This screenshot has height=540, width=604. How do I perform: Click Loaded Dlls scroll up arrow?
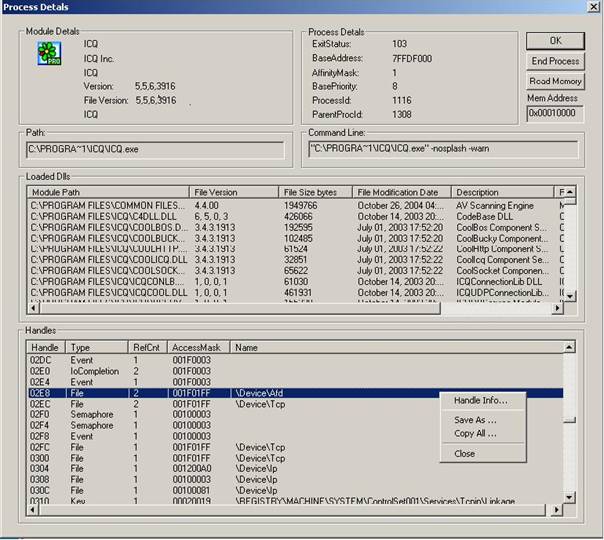pyautogui.click(x=570, y=192)
